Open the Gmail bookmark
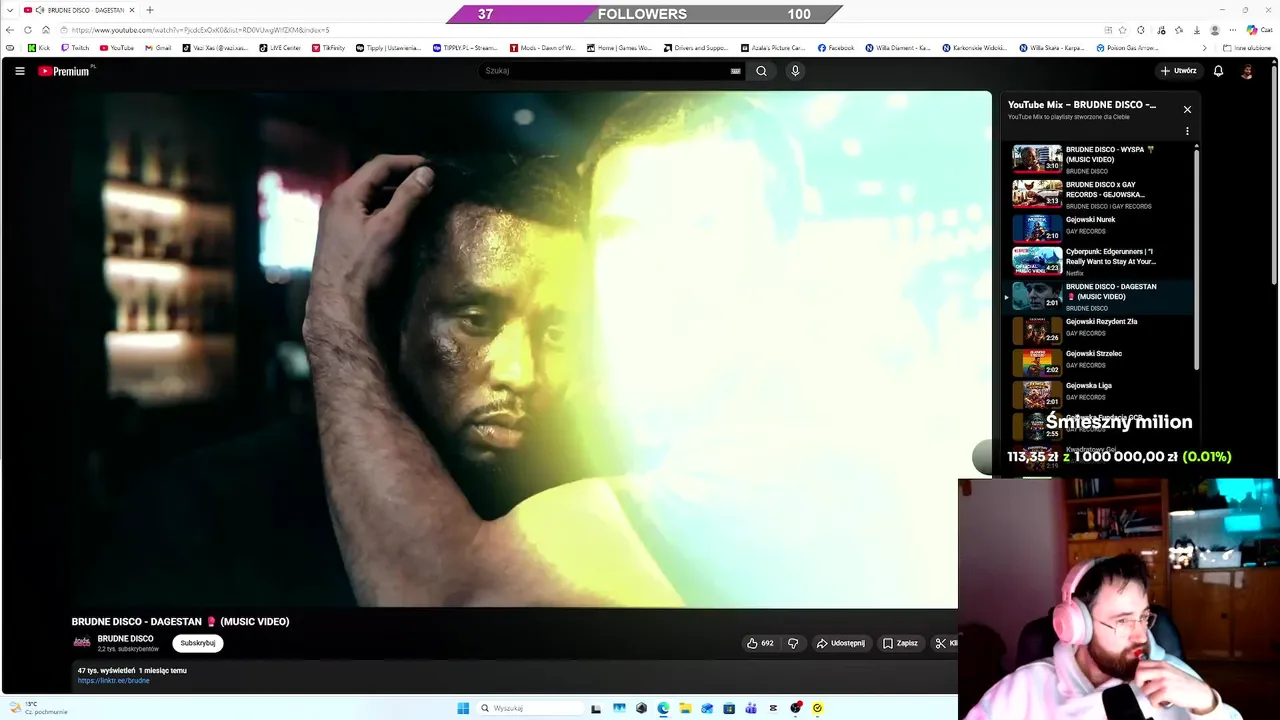1280x720 pixels. (x=158, y=48)
